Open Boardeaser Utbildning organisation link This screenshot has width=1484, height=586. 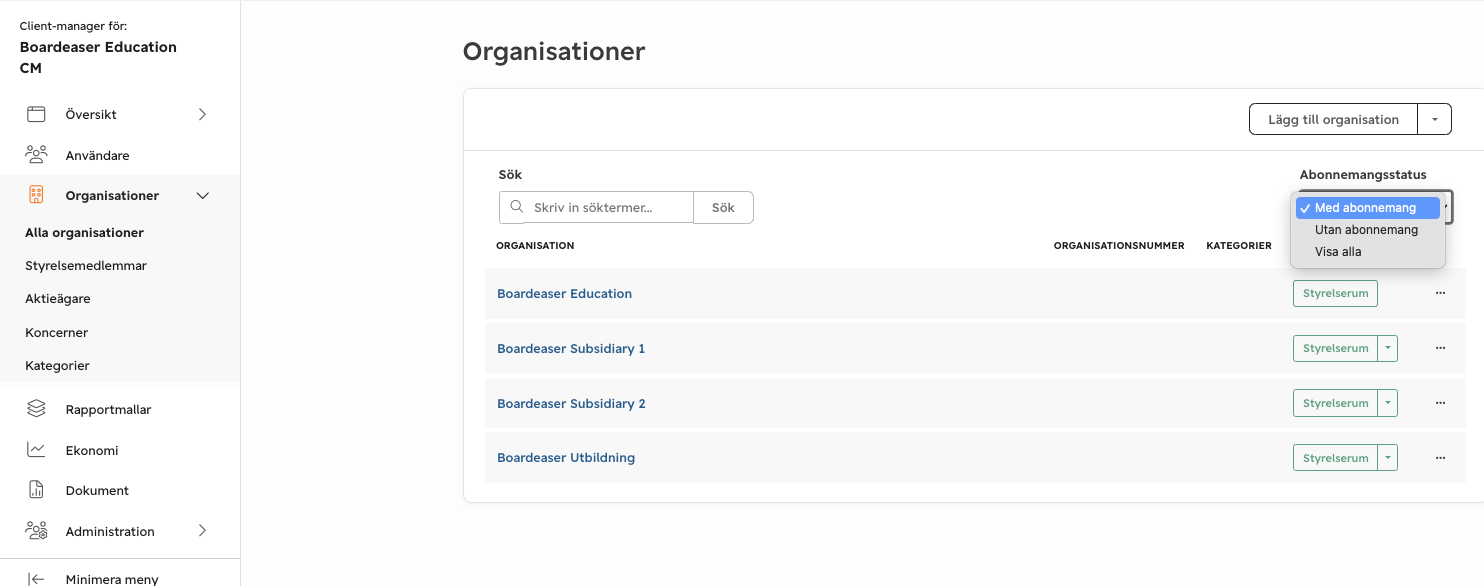pos(566,458)
